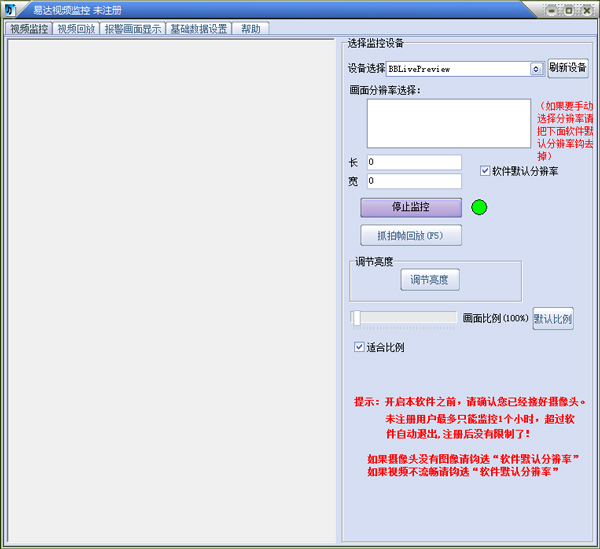
Task: Click the 画面比例 slider handle
Action: (356, 318)
